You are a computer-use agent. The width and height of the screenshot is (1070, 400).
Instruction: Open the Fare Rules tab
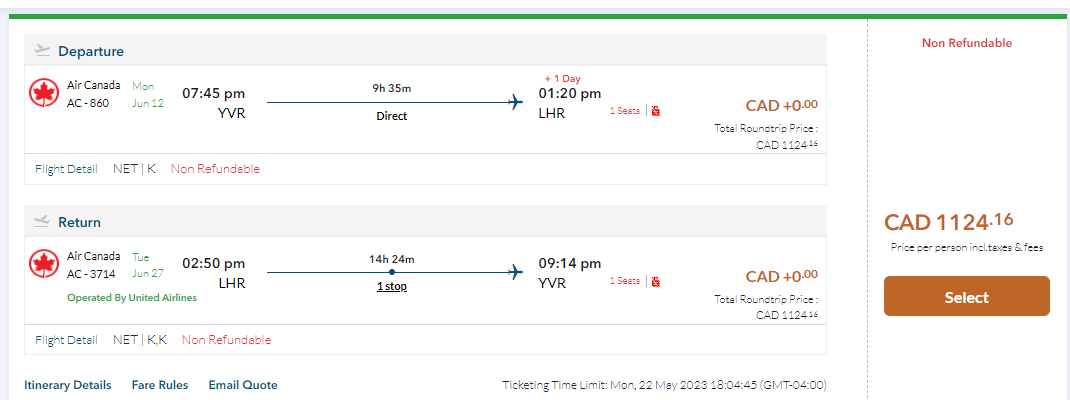160,385
